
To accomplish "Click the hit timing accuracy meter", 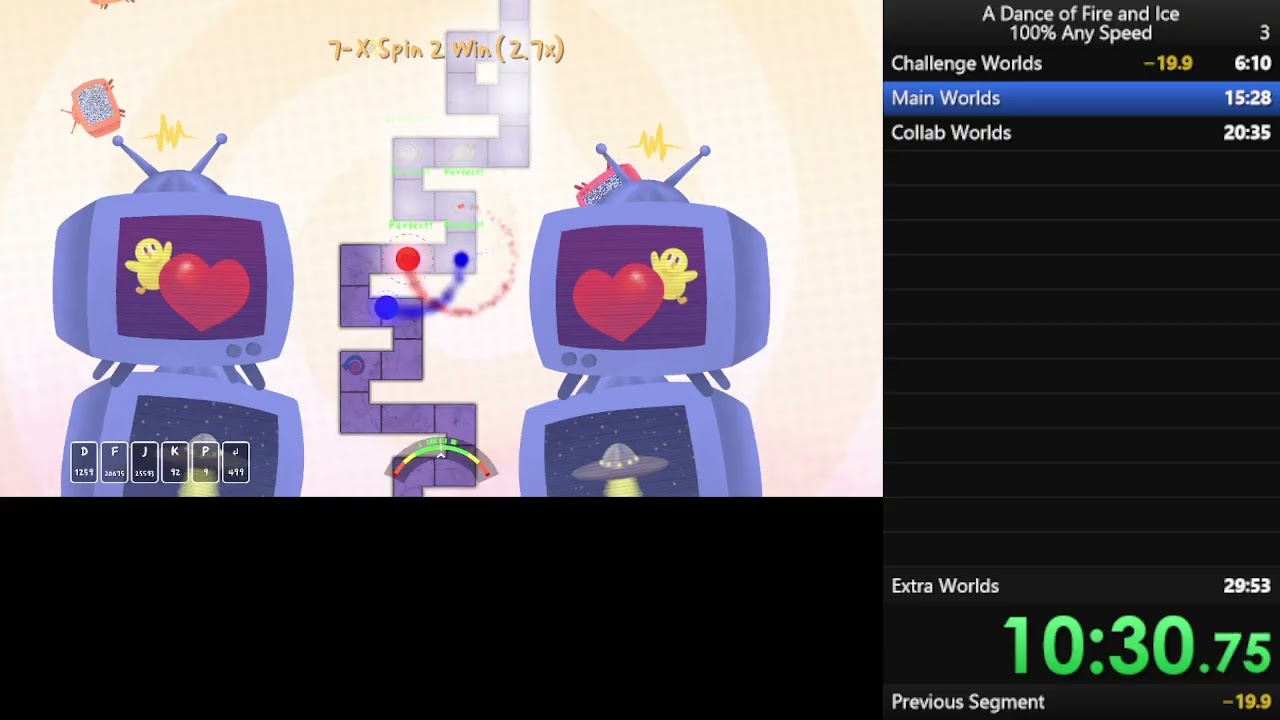I will pyautogui.click(x=440, y=458).
